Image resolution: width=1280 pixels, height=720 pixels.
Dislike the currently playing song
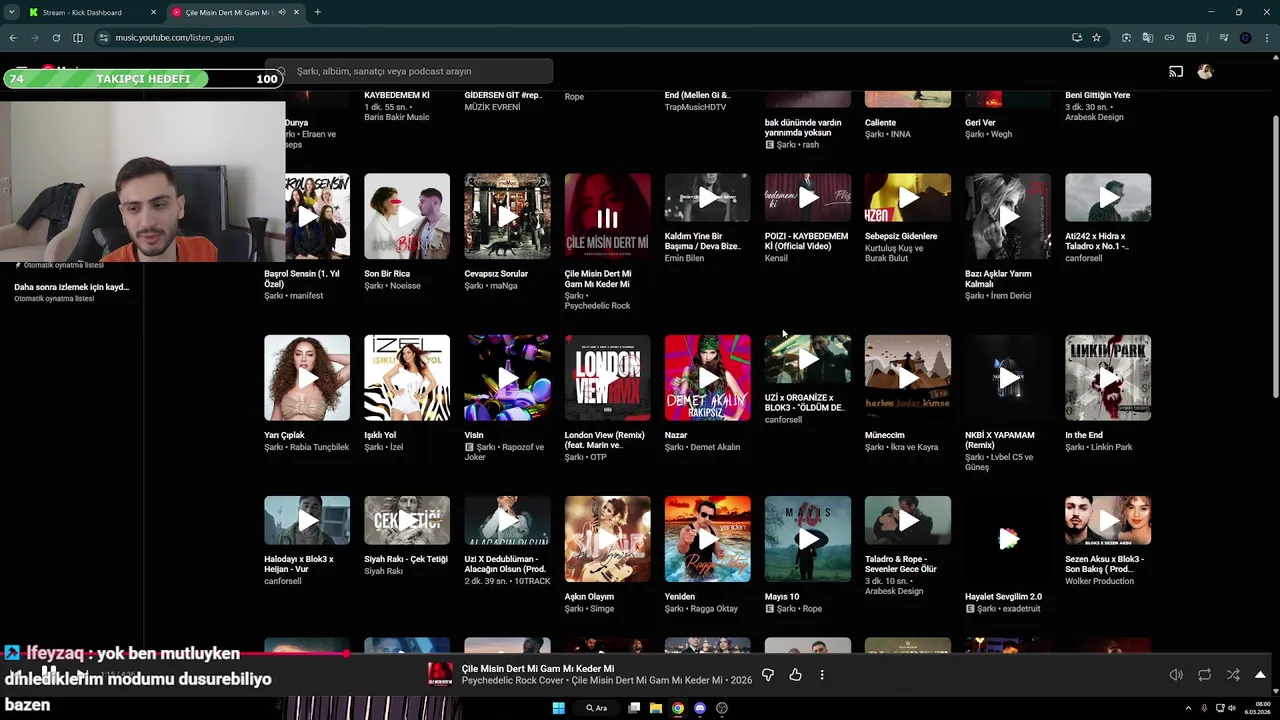768,675
